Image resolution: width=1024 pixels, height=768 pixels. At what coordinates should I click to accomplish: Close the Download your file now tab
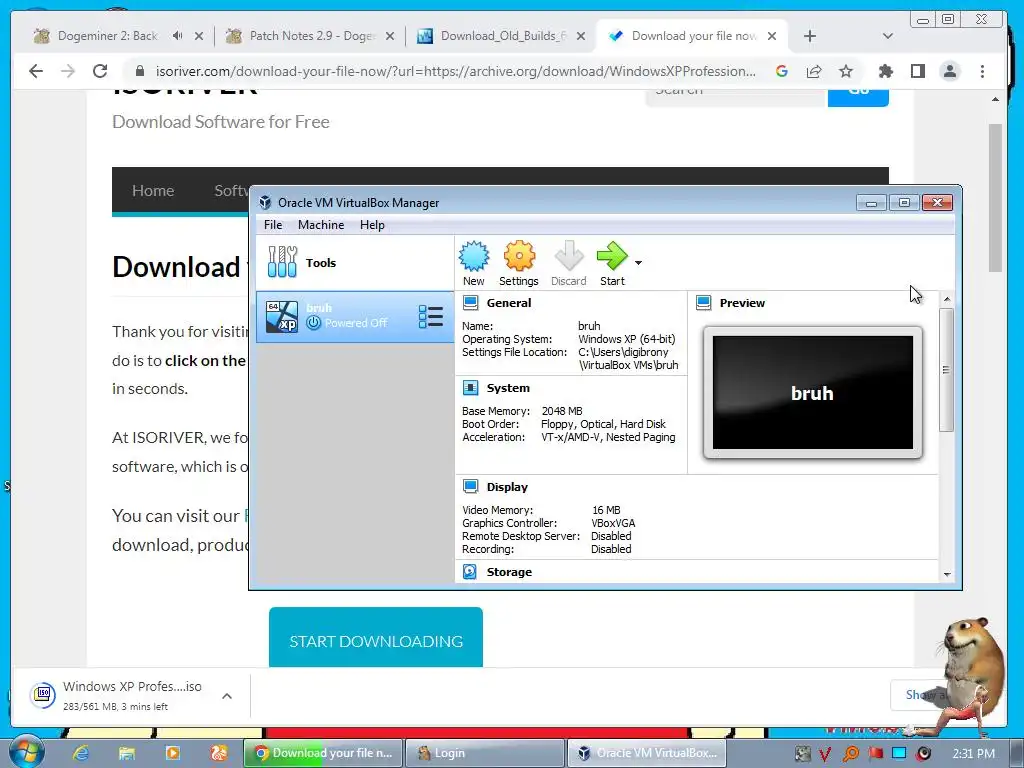coord(772,36)
